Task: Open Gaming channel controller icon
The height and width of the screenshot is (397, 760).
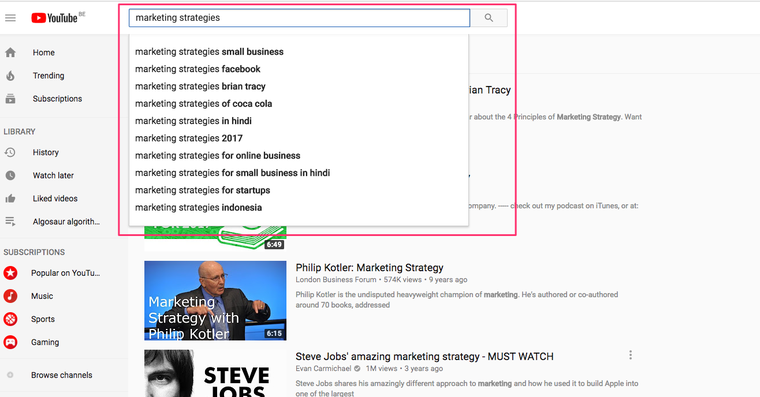Action: tap(10, 342)
